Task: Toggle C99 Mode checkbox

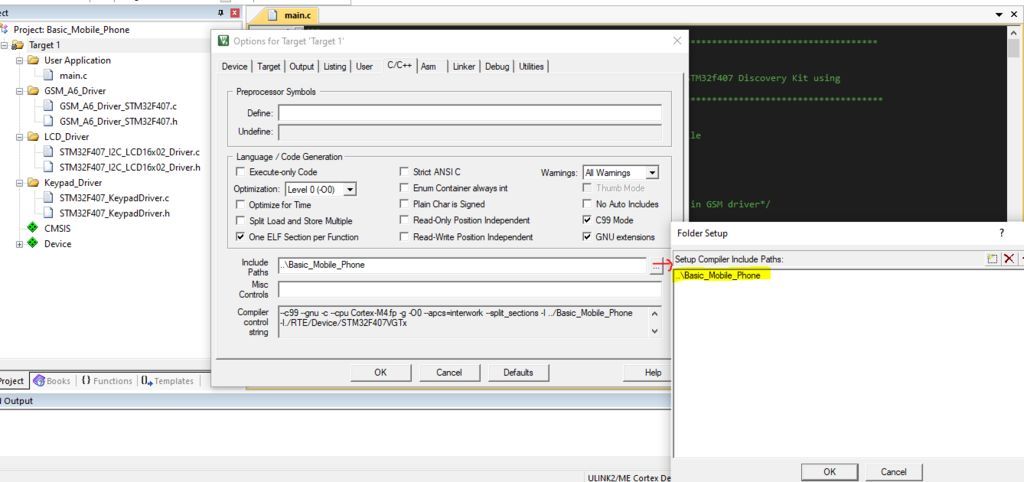Action: (586, 221)
